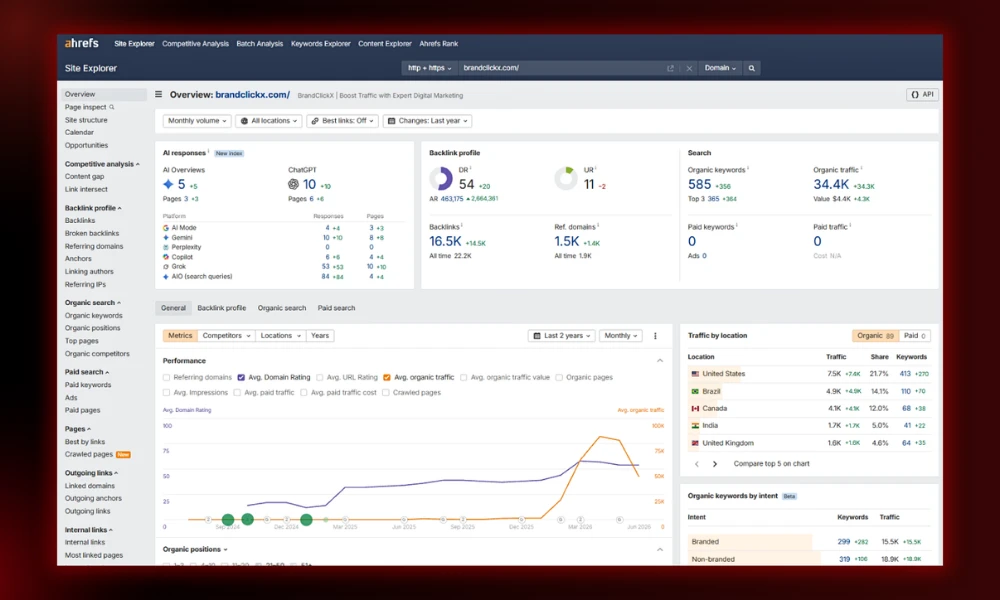
Task: Click the United Kingdom flag icon
Action: [x=695, y=443]
